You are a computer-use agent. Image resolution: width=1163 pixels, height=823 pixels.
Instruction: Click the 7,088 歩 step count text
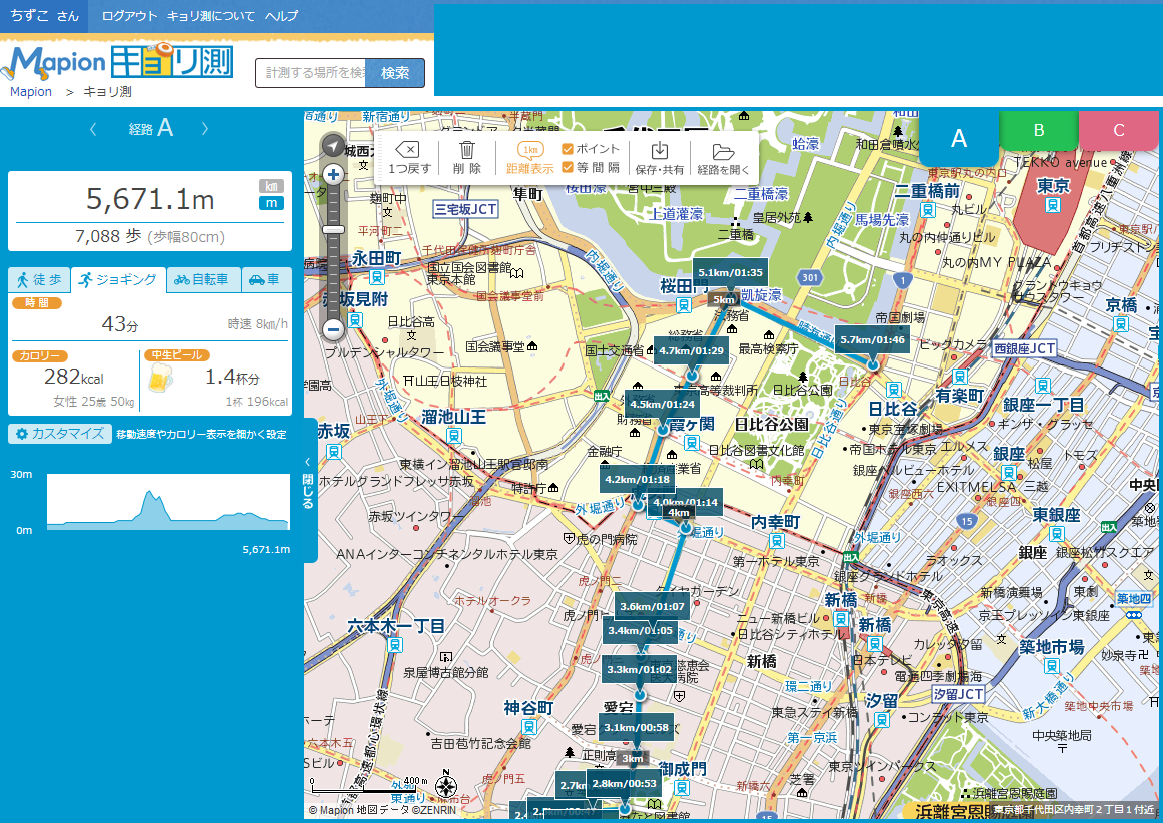coord(108,237)
